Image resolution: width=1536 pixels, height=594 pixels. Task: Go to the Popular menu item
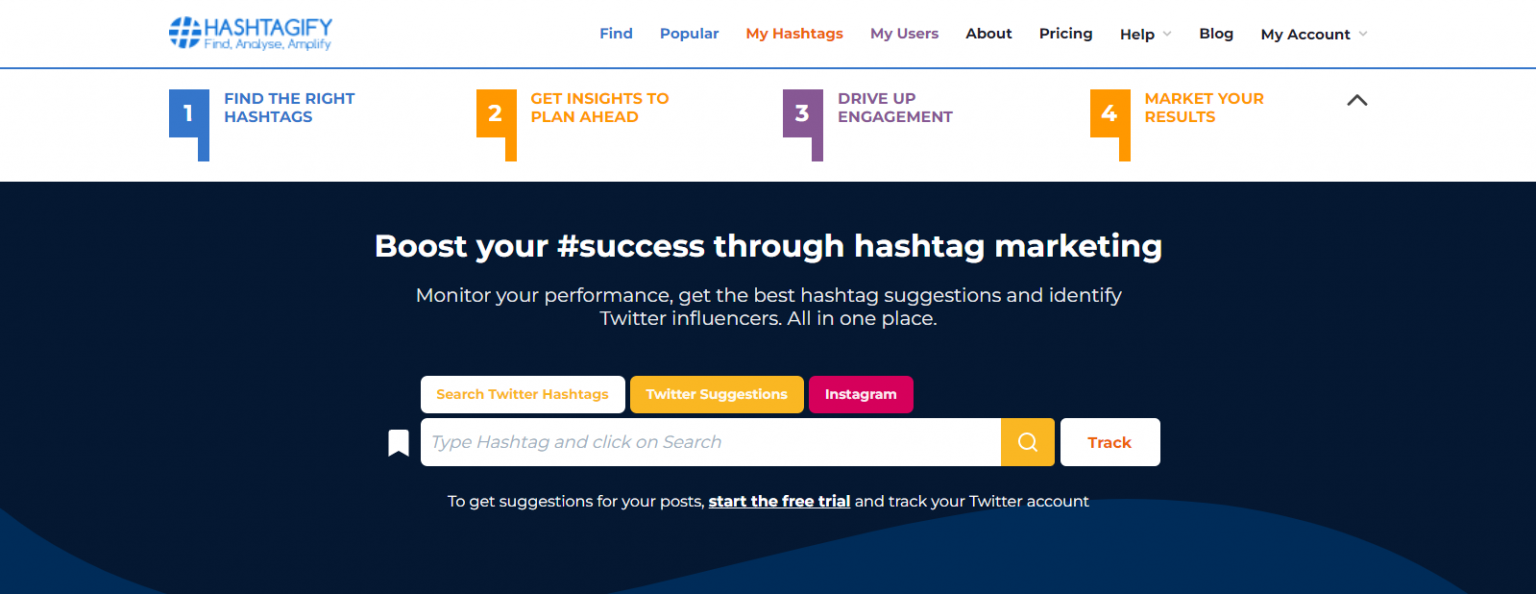coord(689,33)
